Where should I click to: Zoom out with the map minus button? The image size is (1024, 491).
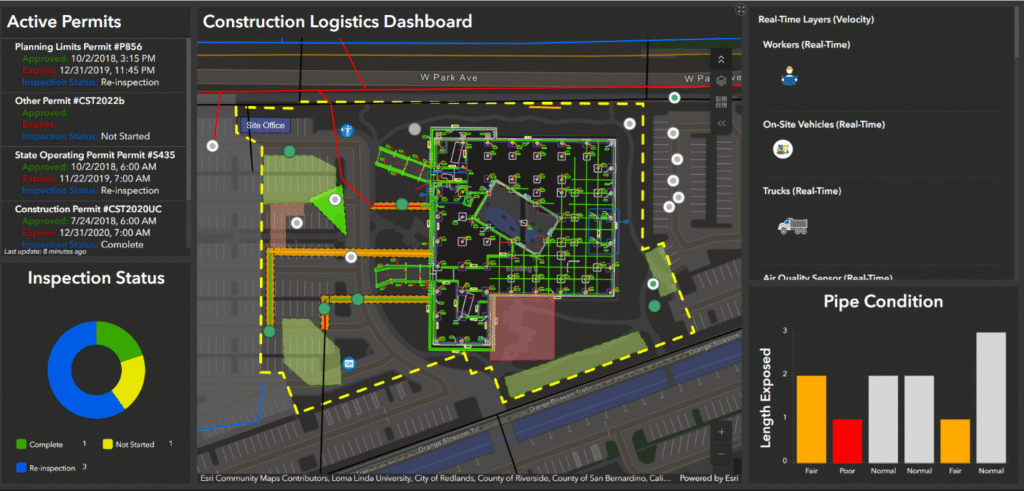(722, 453)
